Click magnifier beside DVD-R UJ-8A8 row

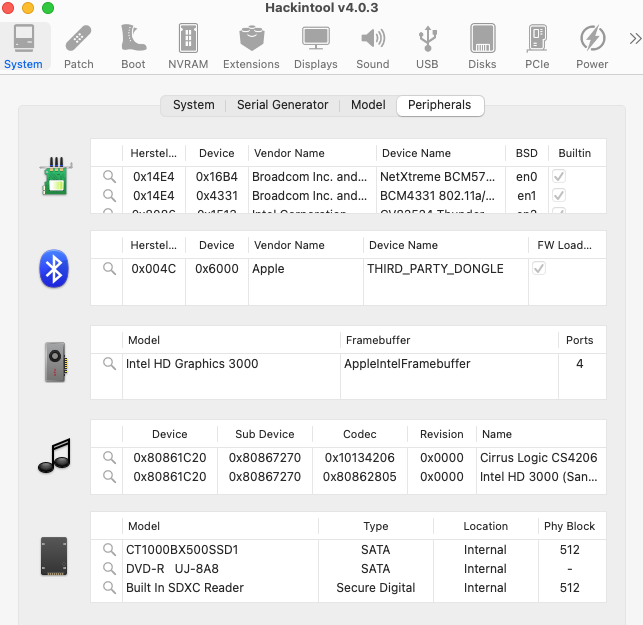(x=109, y=568)
